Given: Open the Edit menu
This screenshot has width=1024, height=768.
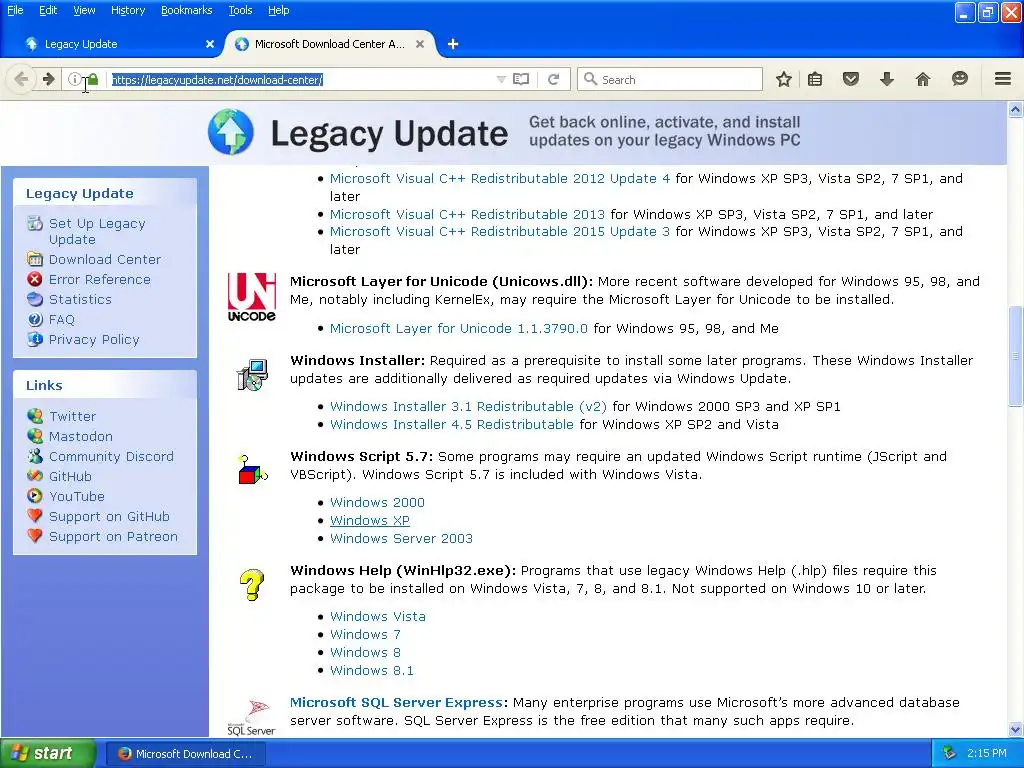Looking at the screenshot, I should (x=48, y=10).
